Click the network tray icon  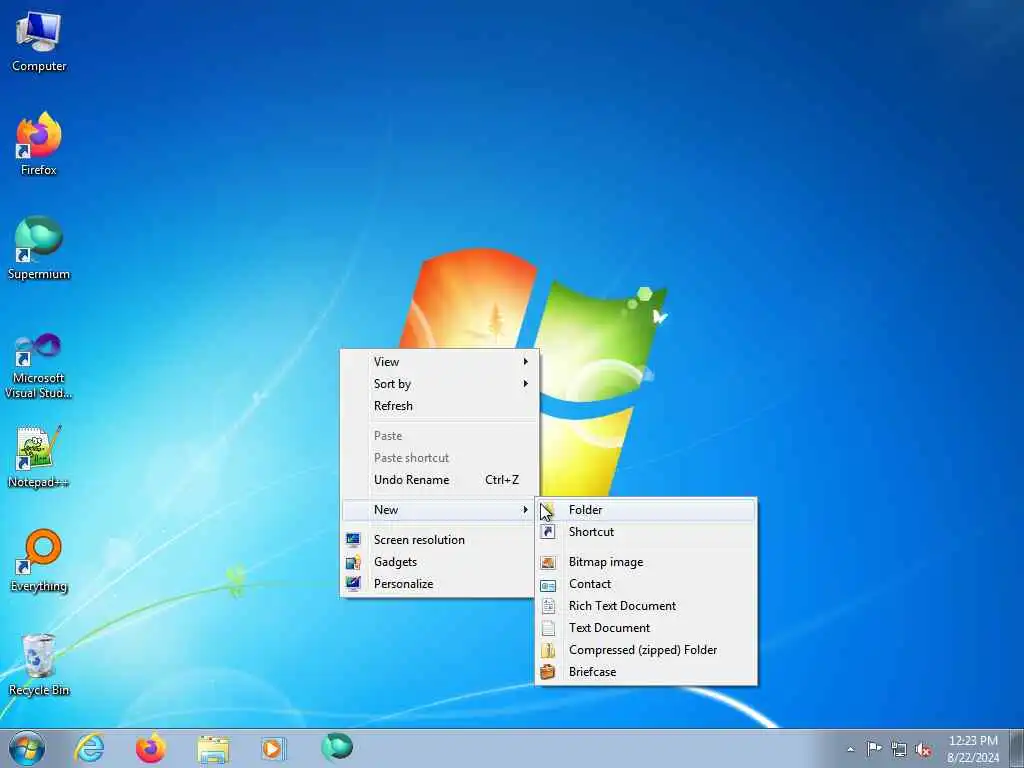coord(899,749)
